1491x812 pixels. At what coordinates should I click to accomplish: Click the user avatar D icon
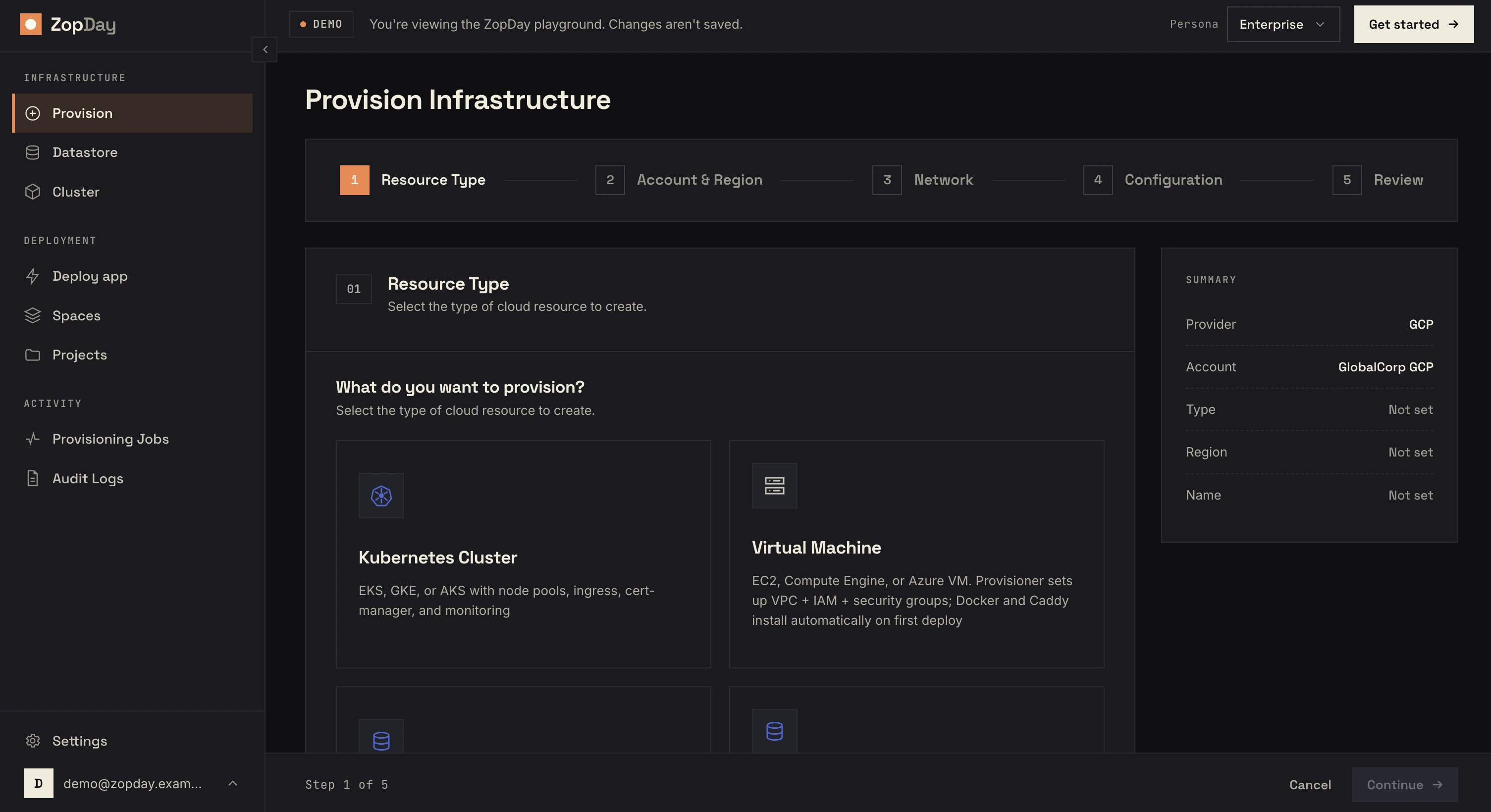pyautogui.click(x=38, y=784)
